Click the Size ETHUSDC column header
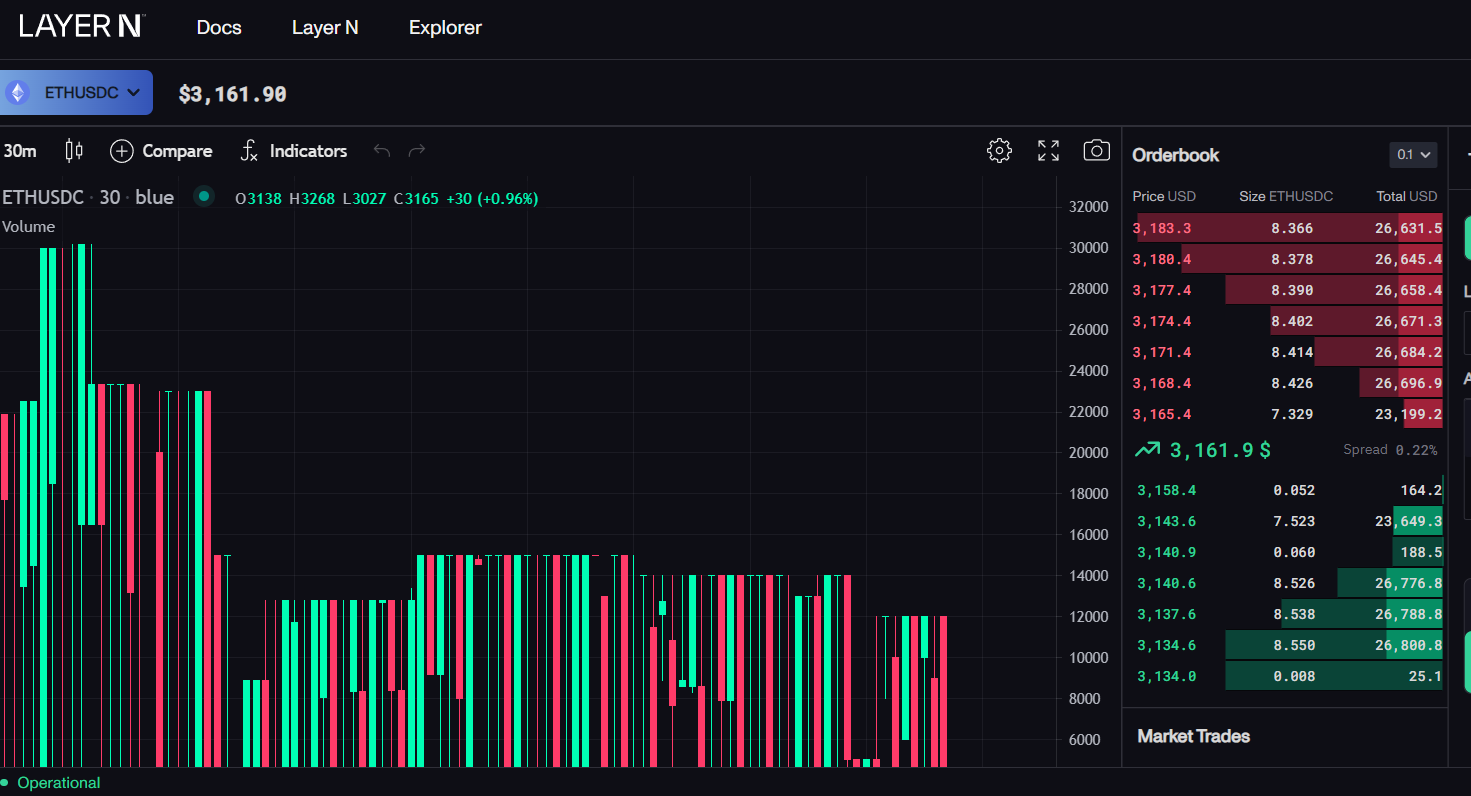The height and width of the screenshot is (796, 1471). point(1286,196)
